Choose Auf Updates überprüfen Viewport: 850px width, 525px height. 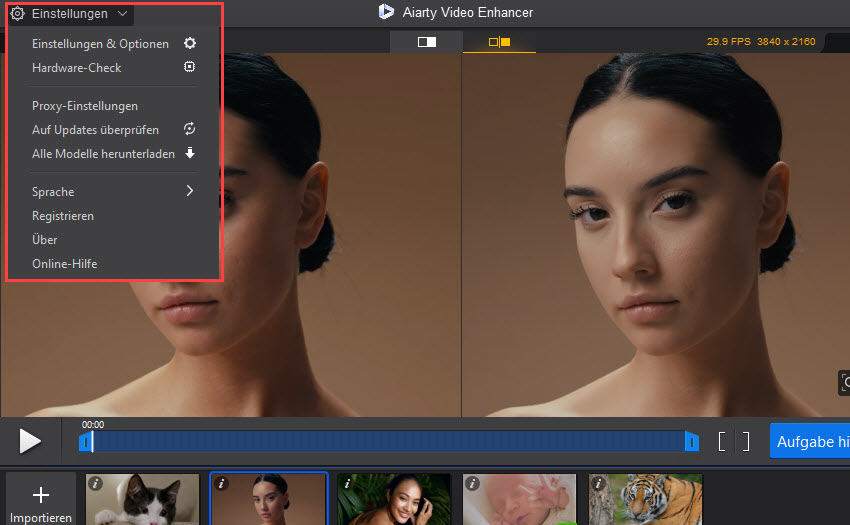point(113,130)
